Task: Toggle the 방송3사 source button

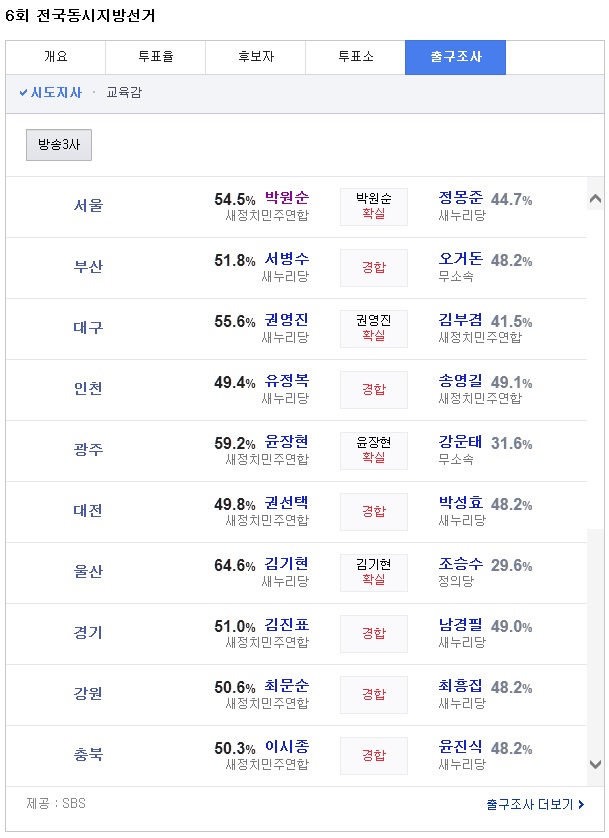Action: tap(59, 145)
